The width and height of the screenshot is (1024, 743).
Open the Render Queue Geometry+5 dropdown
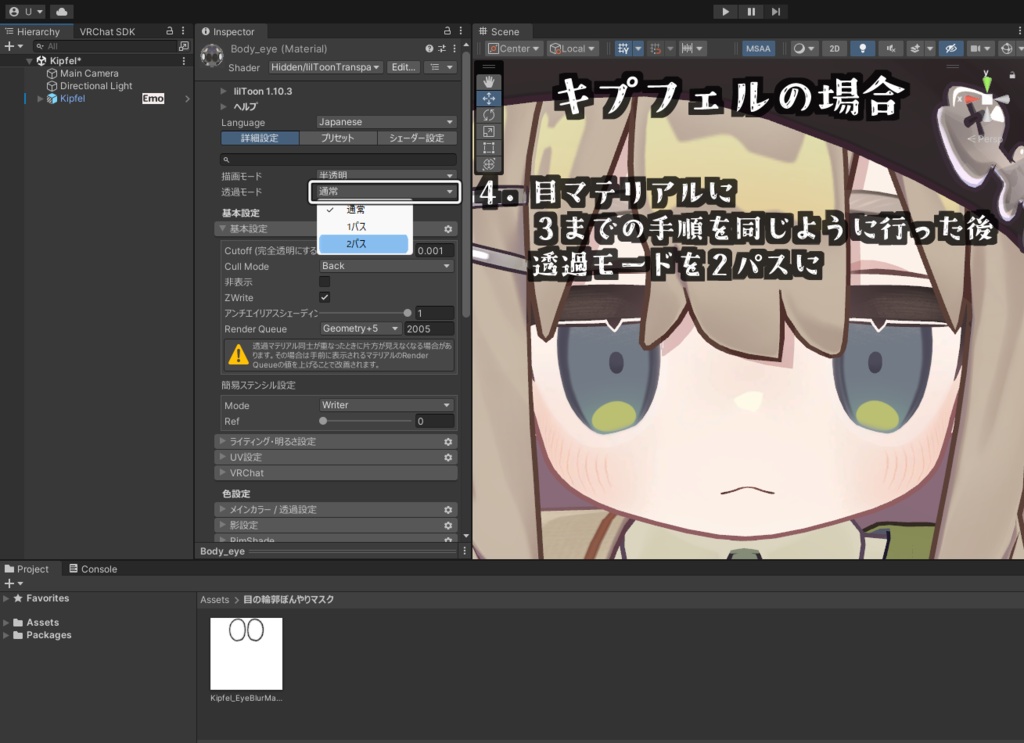pyautogui.click(x=360, y=328)
